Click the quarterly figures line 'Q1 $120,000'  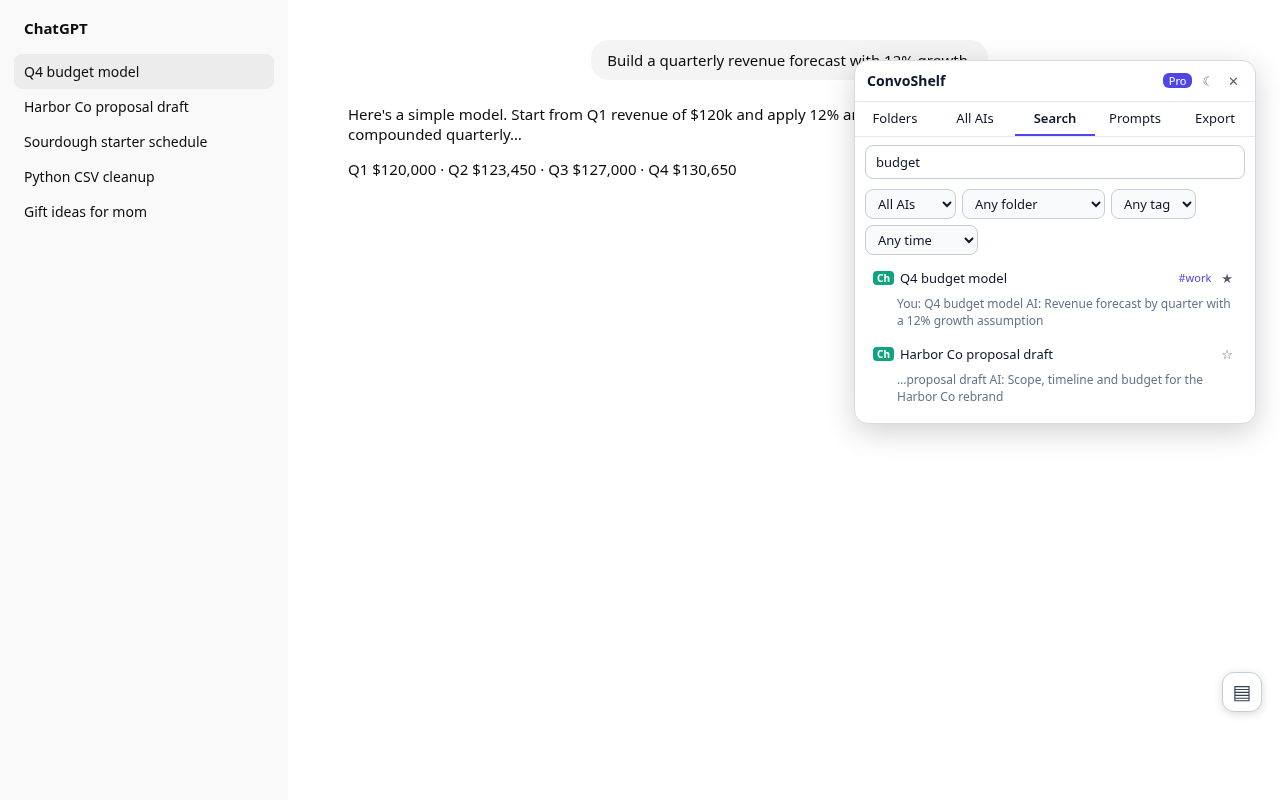pyautogui.click(x=542, y=170)
